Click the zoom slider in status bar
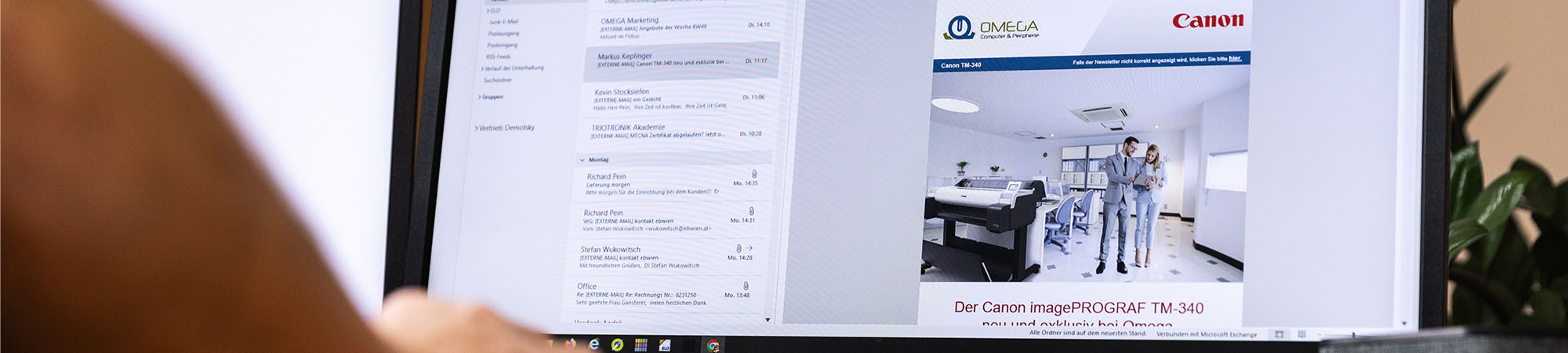Viewport: 1568px width, 353px height. pyautogui.click(x=1355, y=335)
